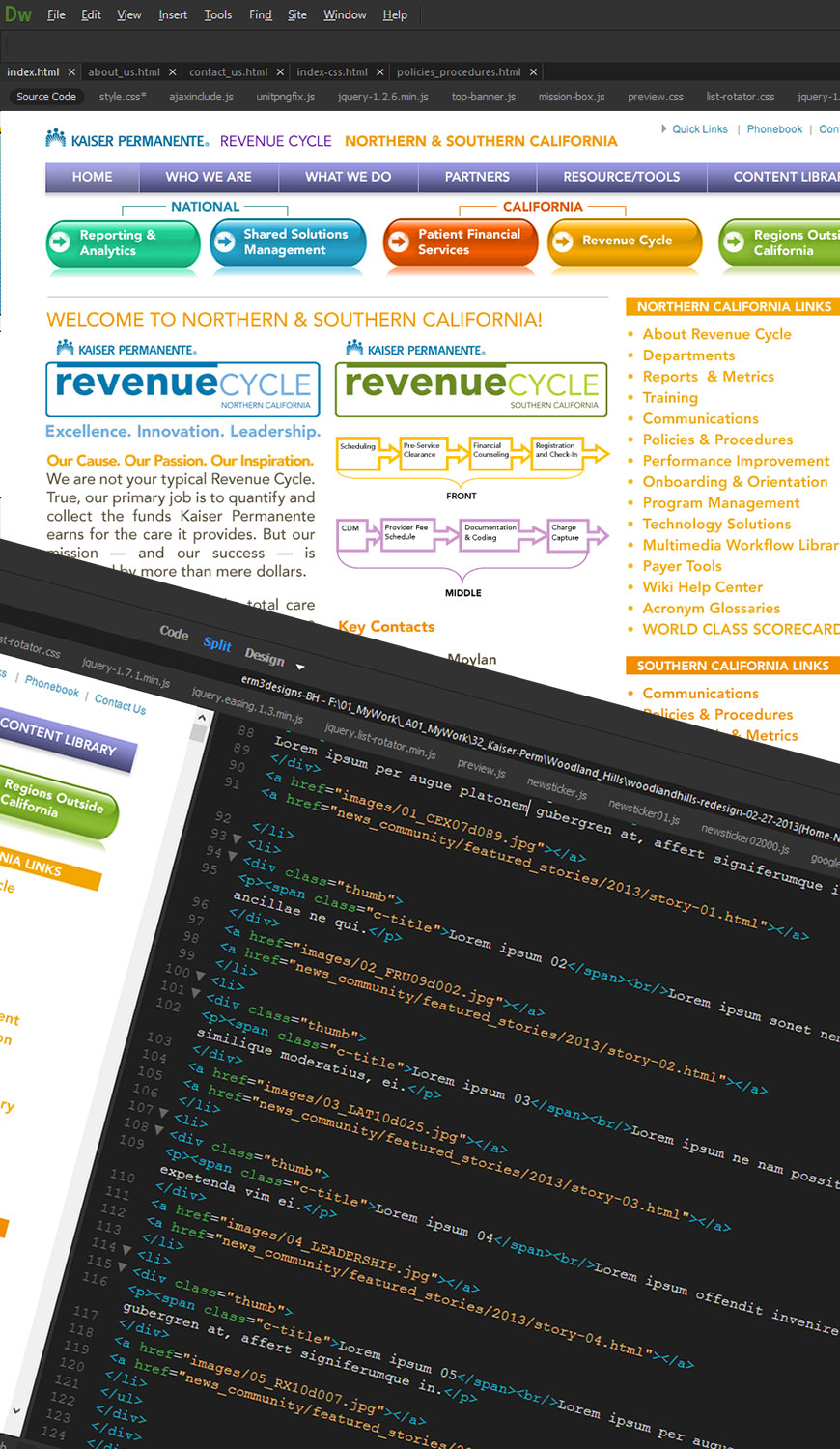Viewport: 840px width, 1449px height.
Task: Click the red arrow icon on Patient Financial Services
Action: click(x=398, y=241)
